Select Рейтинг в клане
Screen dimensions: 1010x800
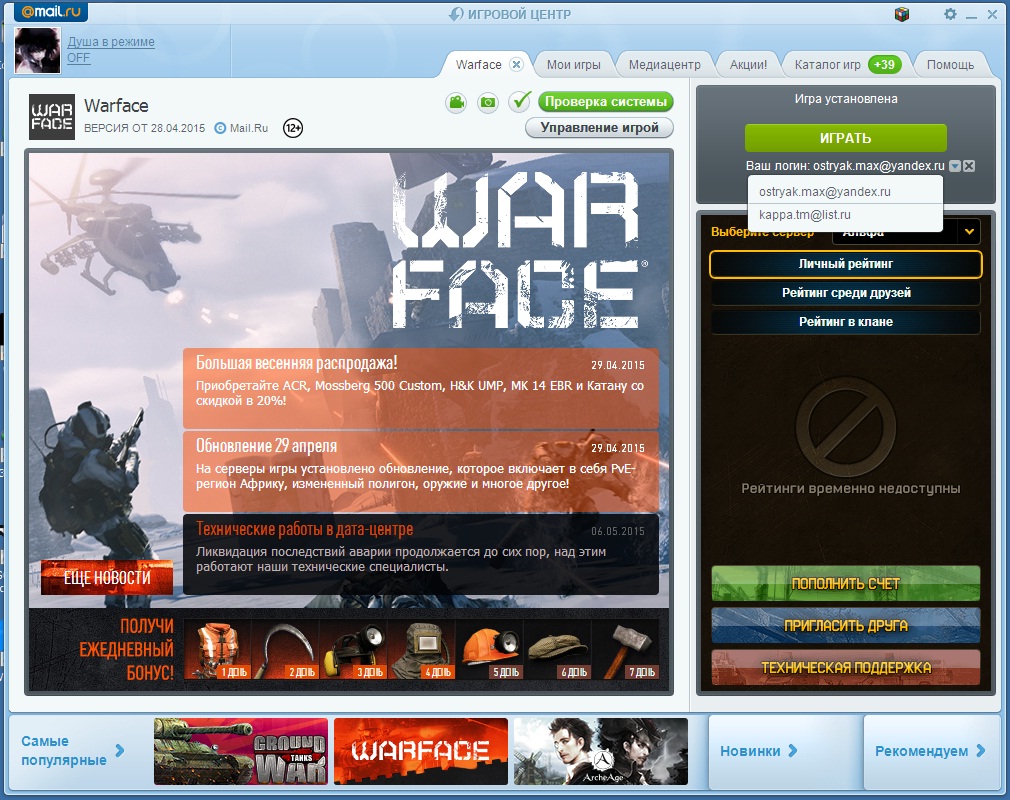(845, 321)
